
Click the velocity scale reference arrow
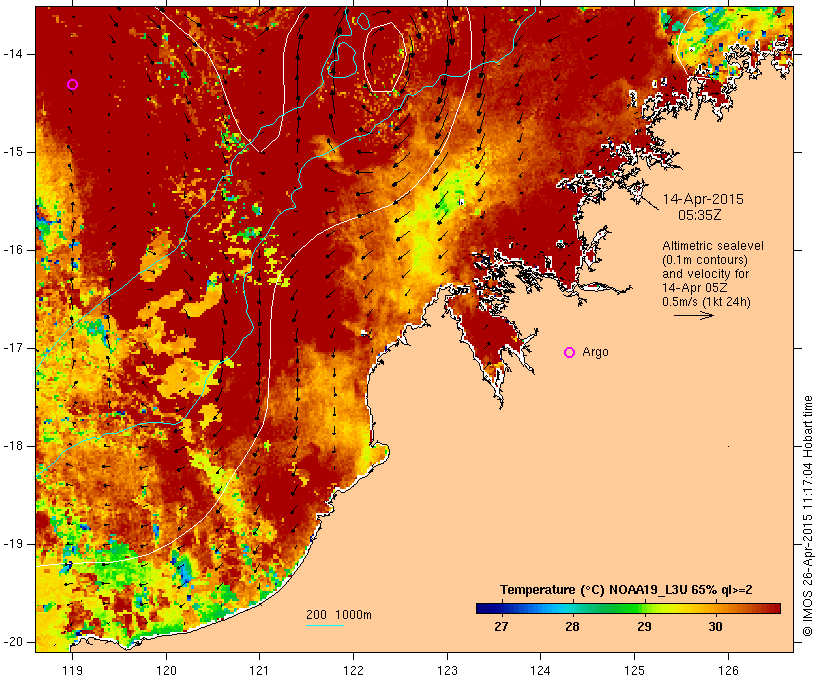point(694,315)
